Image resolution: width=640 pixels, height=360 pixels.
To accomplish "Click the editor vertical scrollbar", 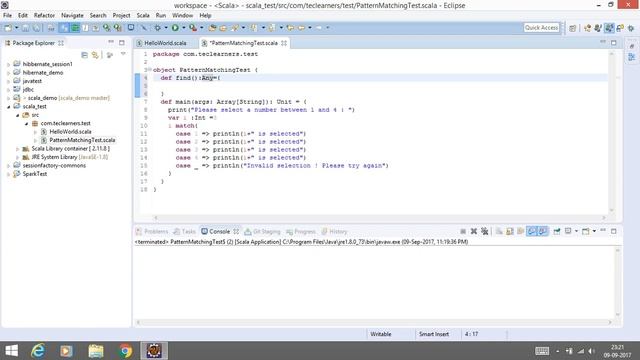I will [611, 131].
